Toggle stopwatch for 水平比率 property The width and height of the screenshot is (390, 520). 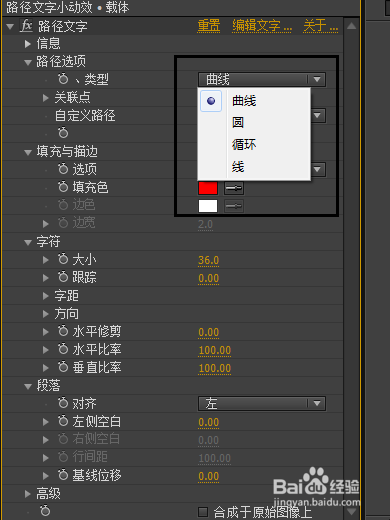click(63, 349)
